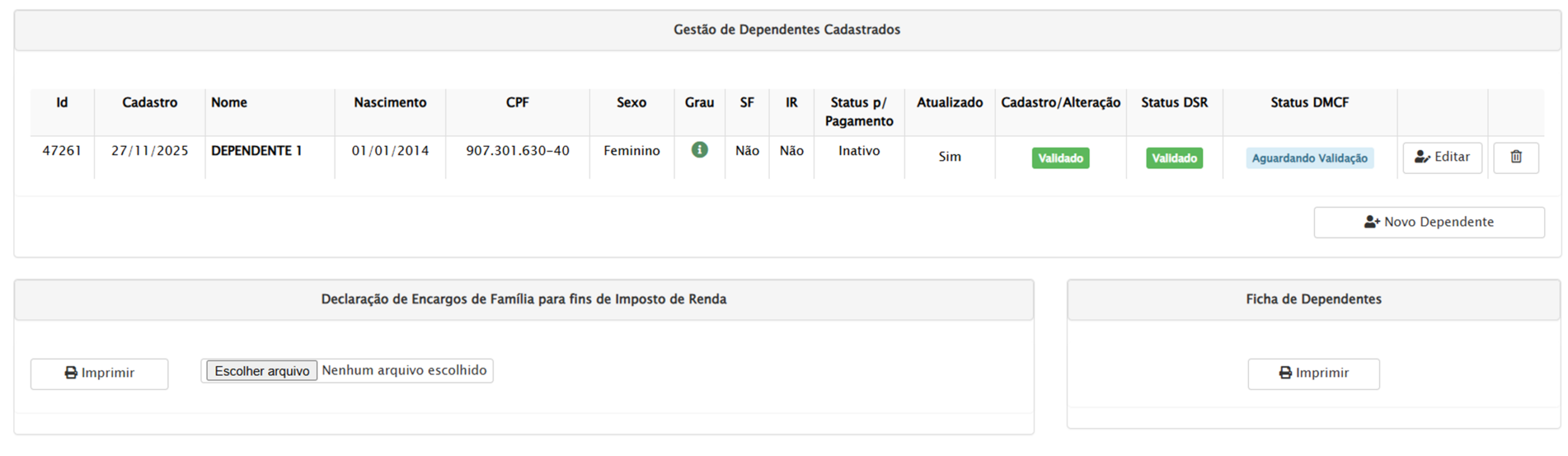Click the Nascimento column header
1568x456 pixels.
click(390, 102)
